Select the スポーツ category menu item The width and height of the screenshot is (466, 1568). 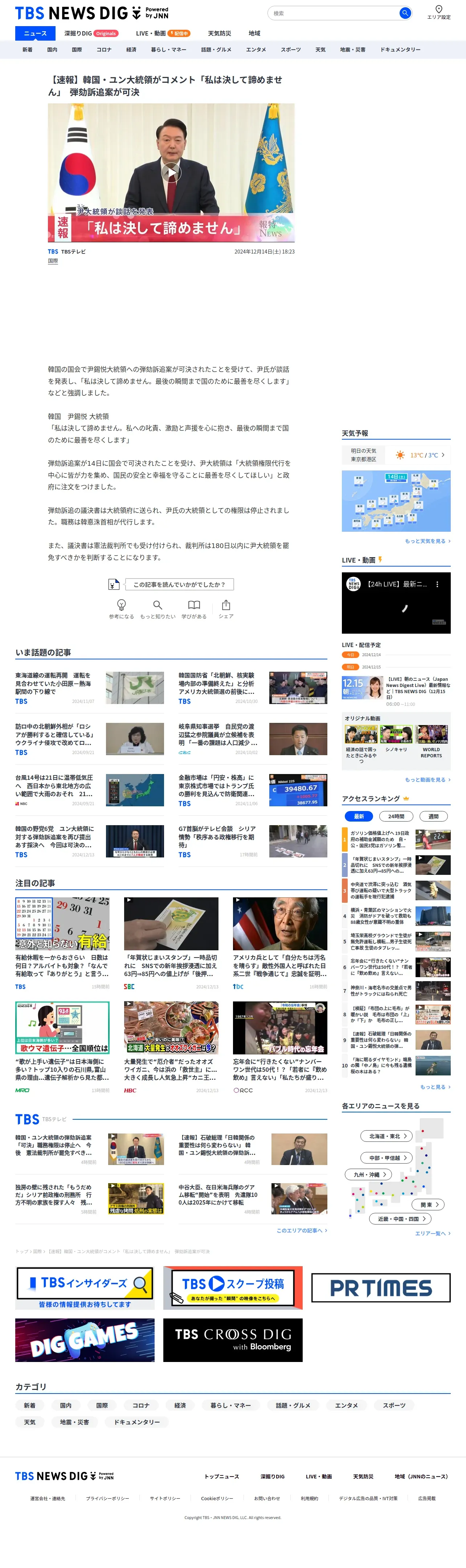tap(291, 49)
